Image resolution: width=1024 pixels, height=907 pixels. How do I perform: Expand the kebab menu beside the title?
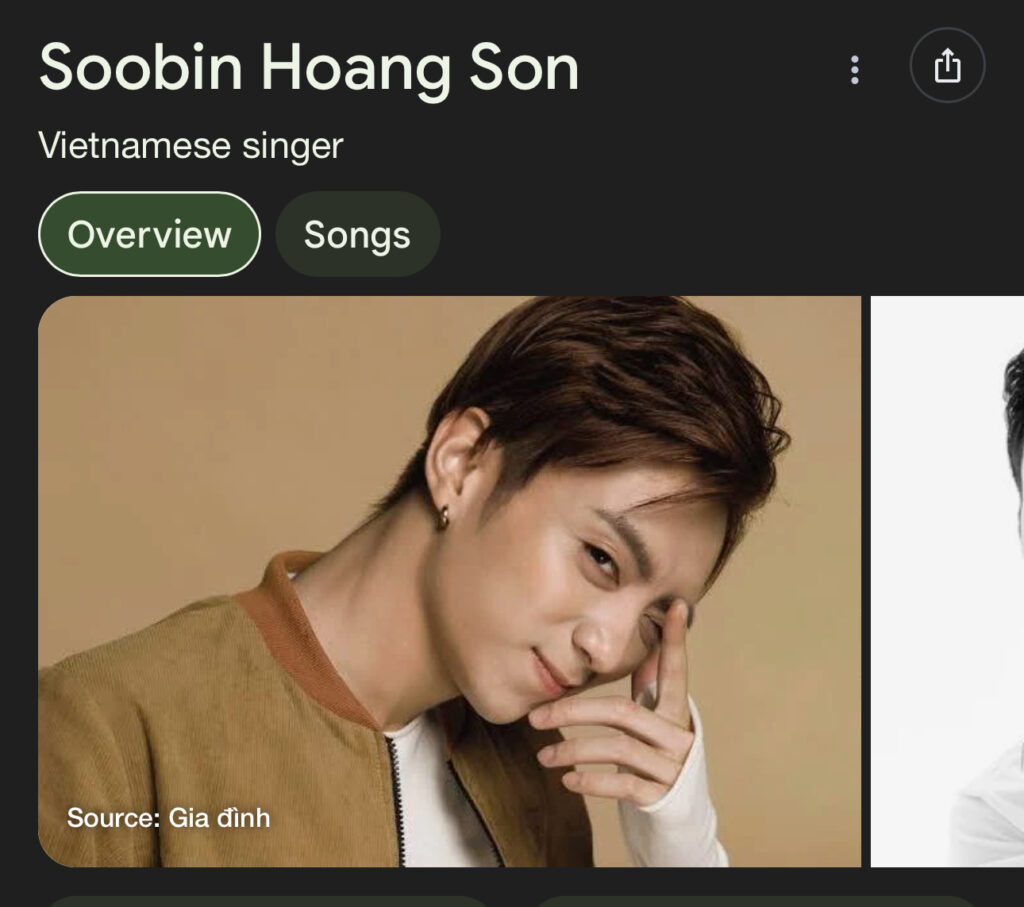pyautogui.click(x=854, y=69)
